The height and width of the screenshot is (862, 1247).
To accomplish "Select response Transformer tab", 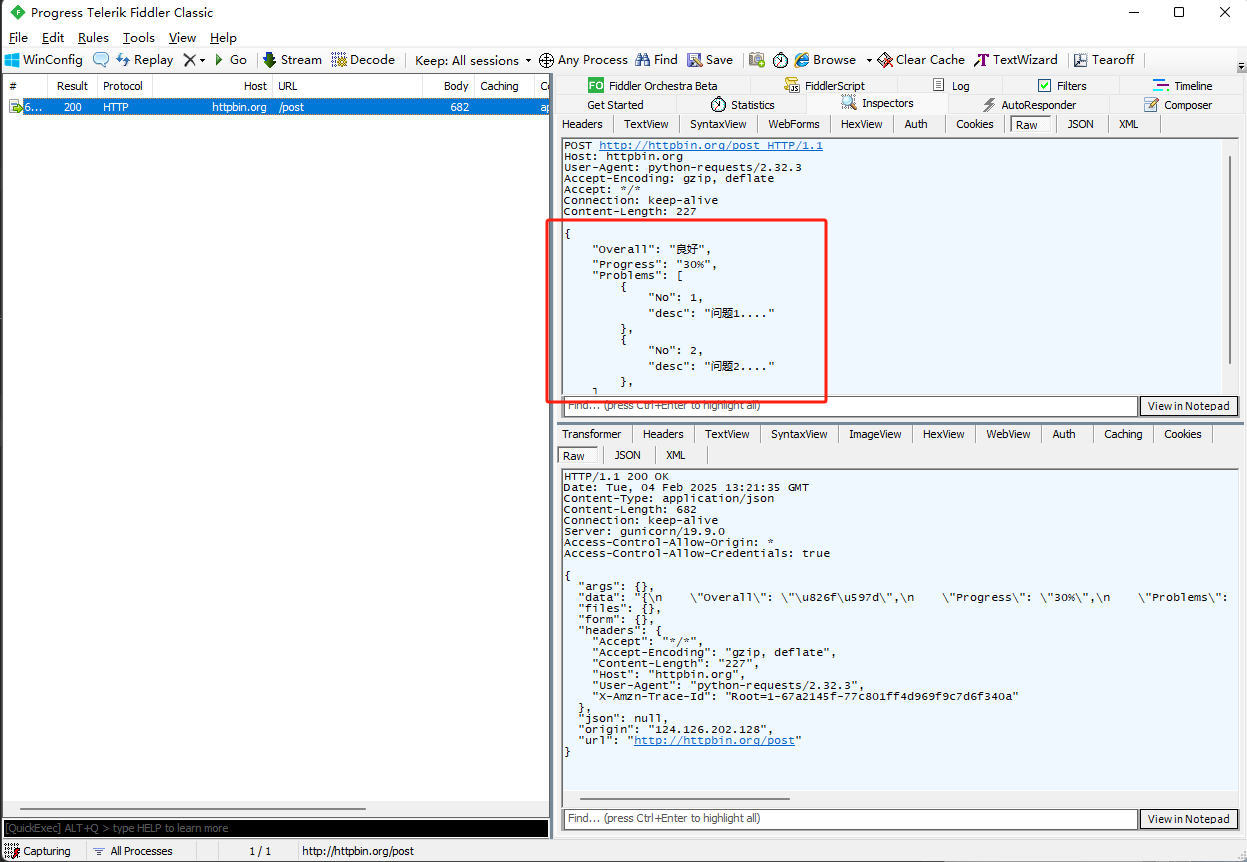I will (x=591, y=434).
